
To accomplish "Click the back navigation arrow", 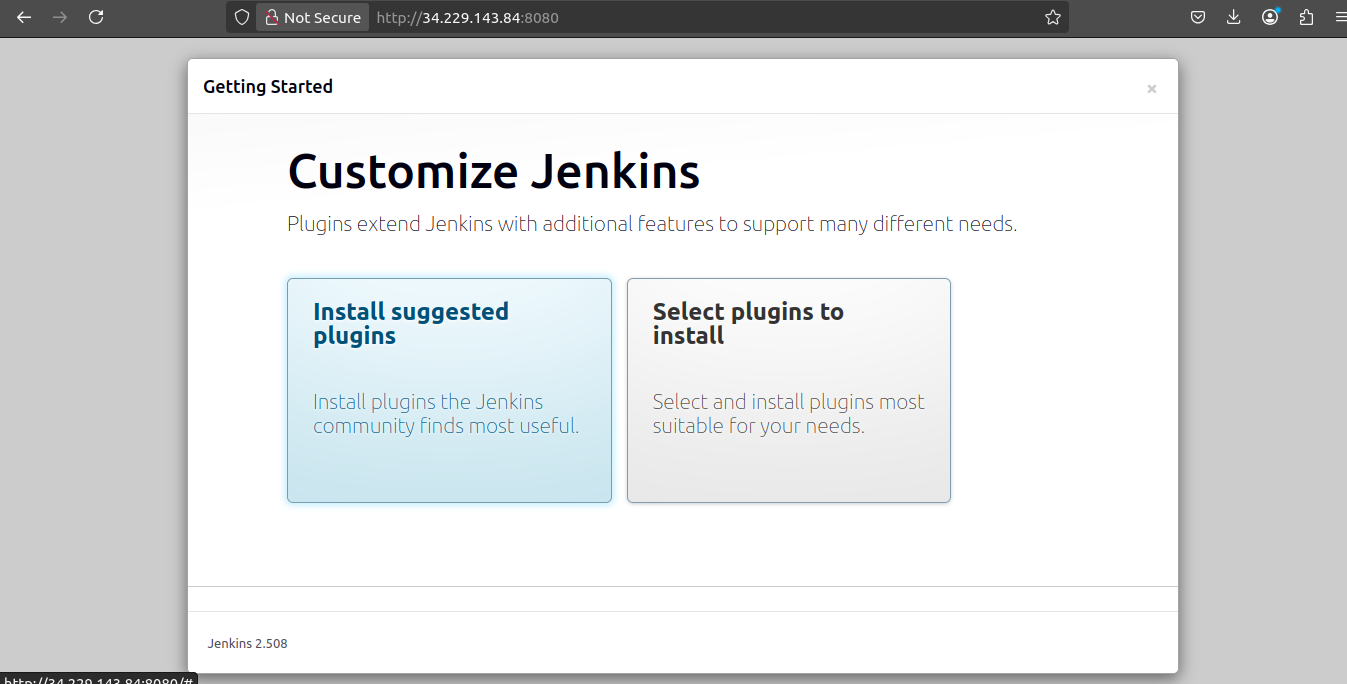I will tap(23, 17).
